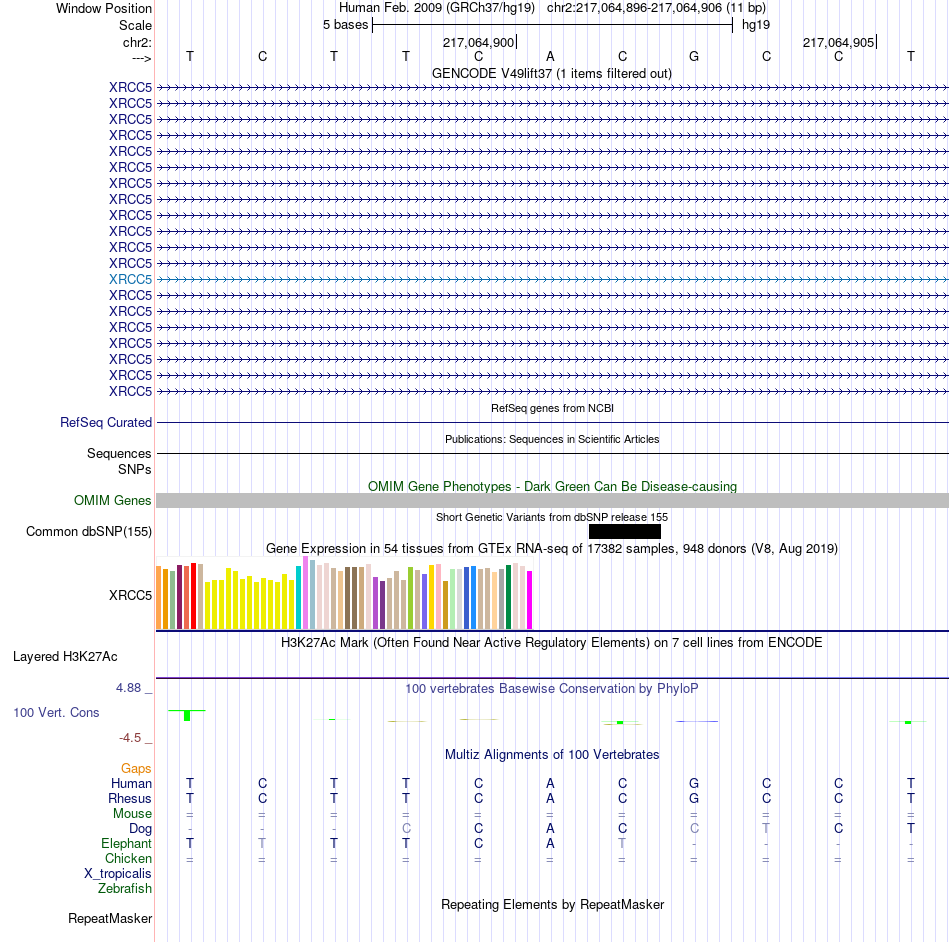Screen dimensions: 950x942
Task: Open Publications: Sequences in Scientific Articles title
Action: (552, 439)
